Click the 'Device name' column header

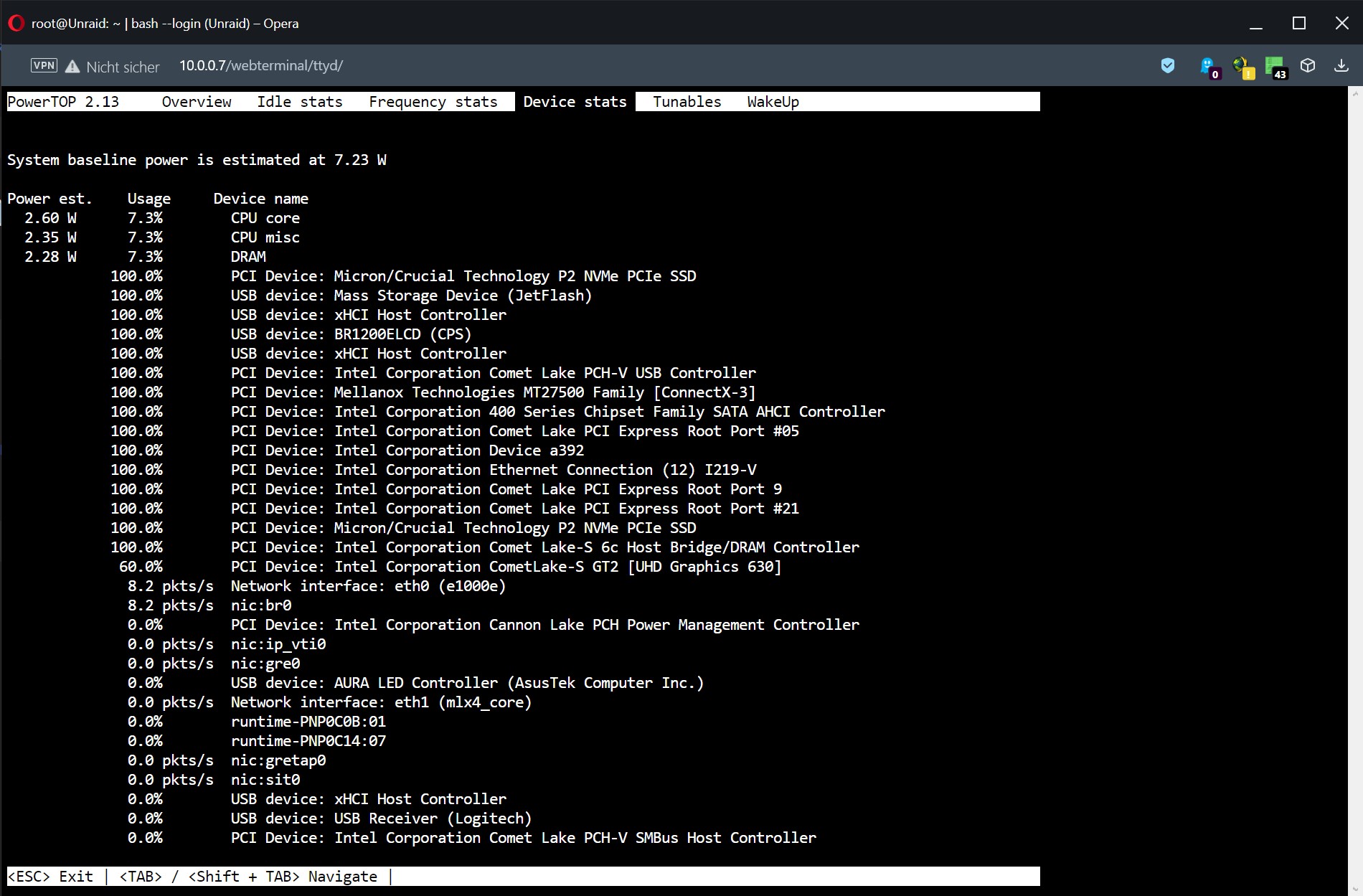pyautogui.click(x=260, y=199)
